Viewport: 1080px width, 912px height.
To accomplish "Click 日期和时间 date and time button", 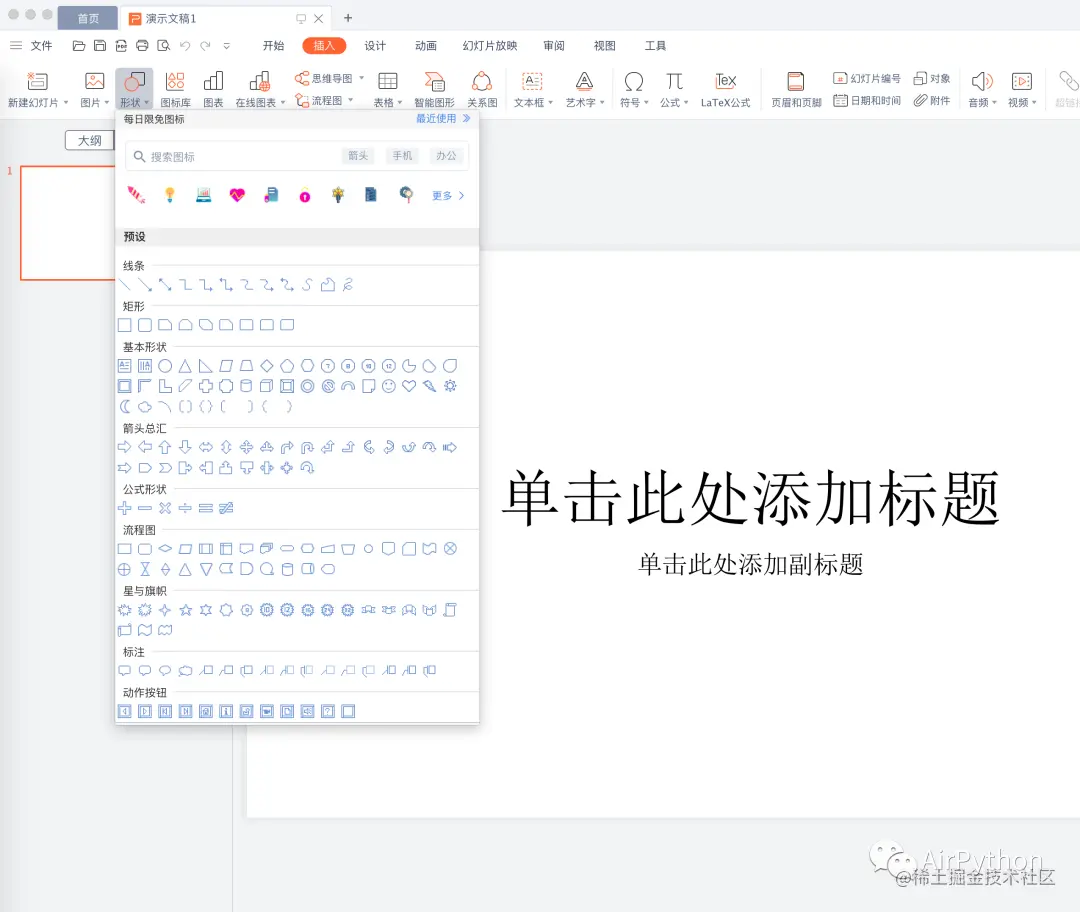I will 866,101.
